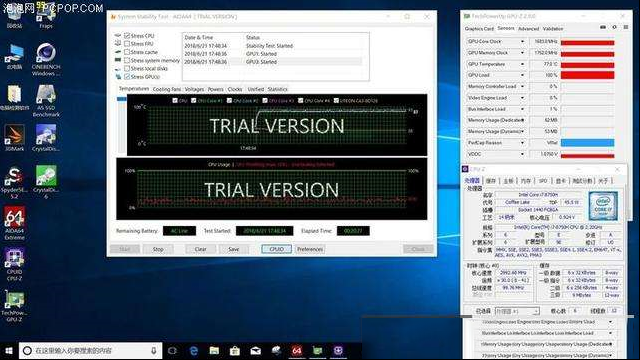Screen dimensions: 640x360
Task: Click the PerfCap Reason blue bar
Action: coord(587,143)
